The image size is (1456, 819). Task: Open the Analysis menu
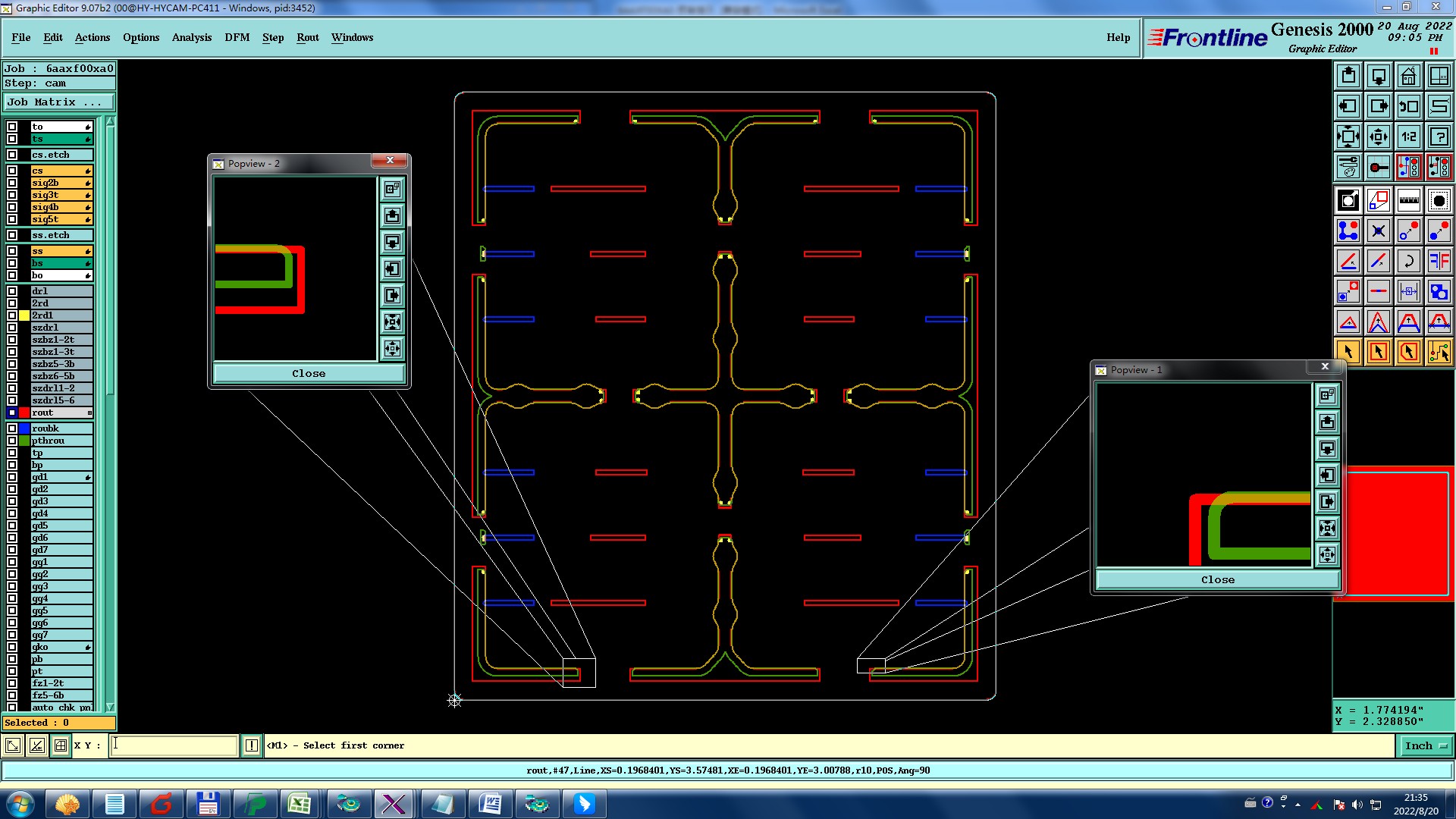[x=192, y=37]
